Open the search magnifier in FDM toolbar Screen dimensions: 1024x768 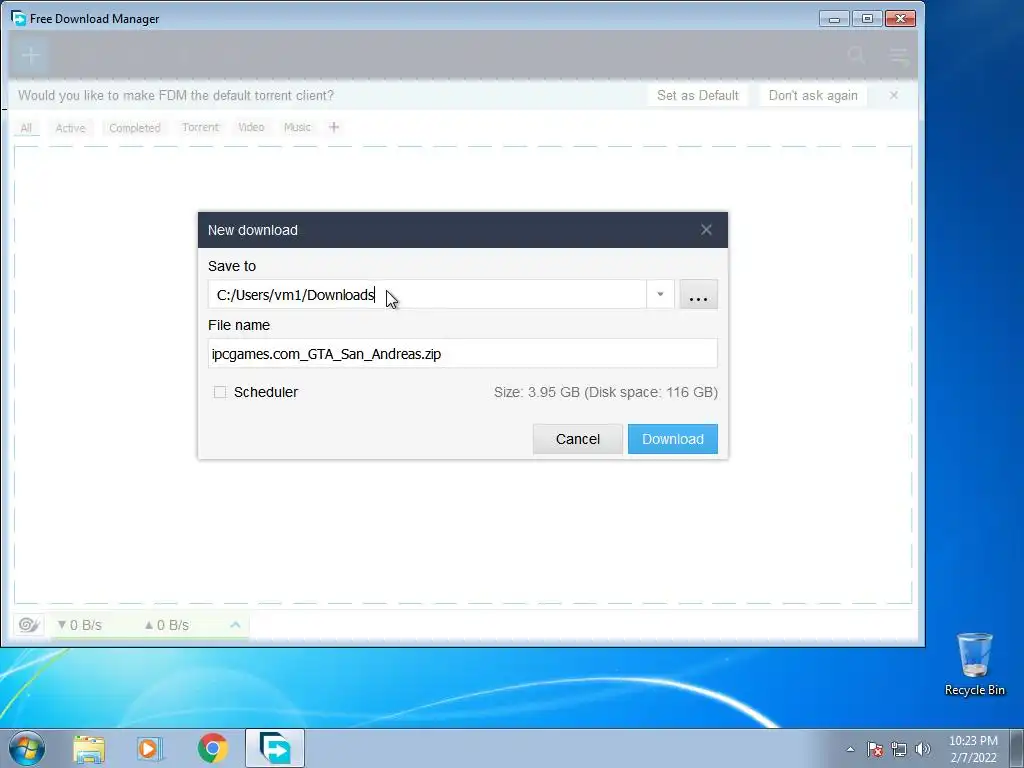click(x=856, y=56)
